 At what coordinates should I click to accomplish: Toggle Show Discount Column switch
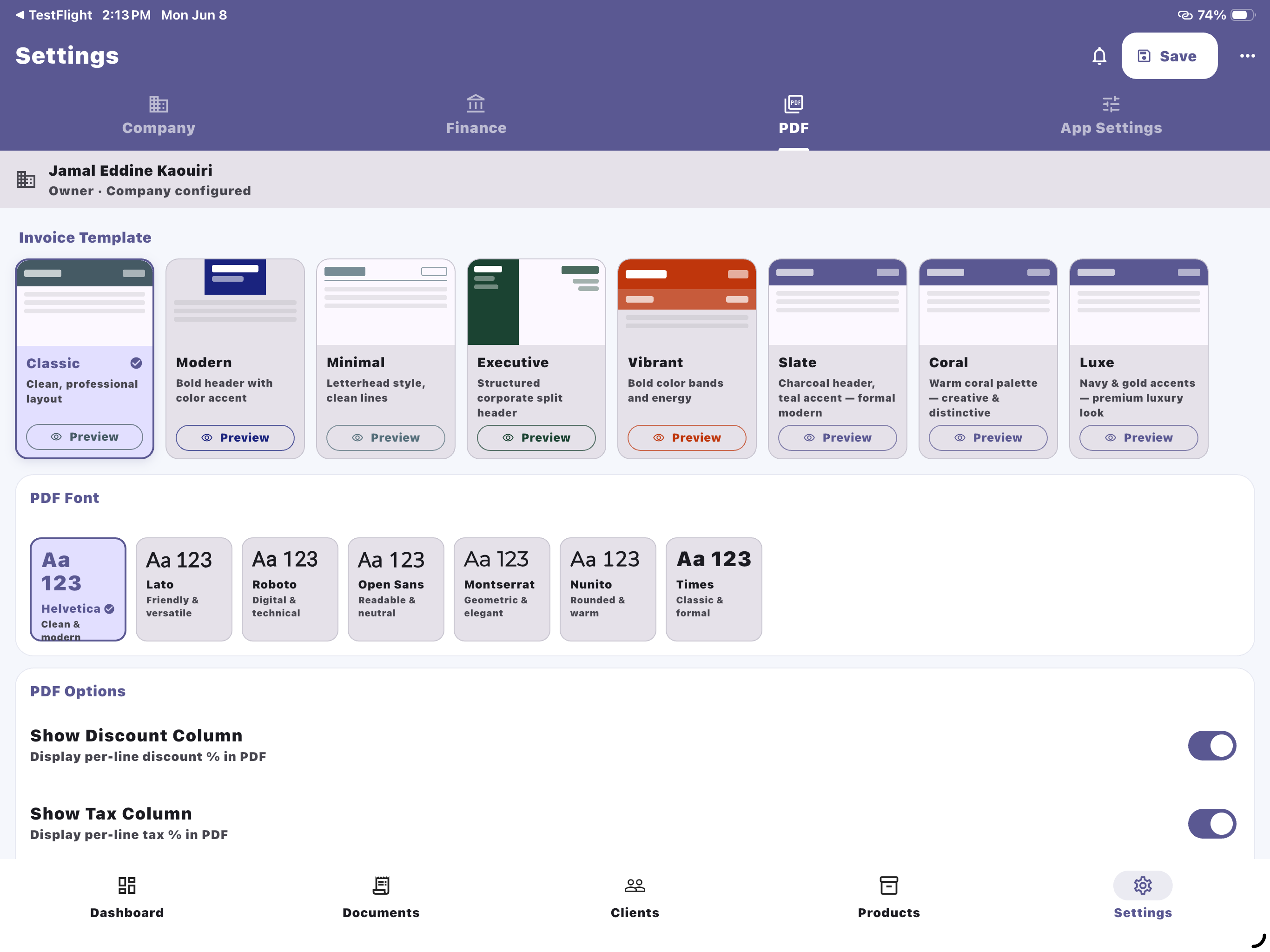tap(1211, 745)
